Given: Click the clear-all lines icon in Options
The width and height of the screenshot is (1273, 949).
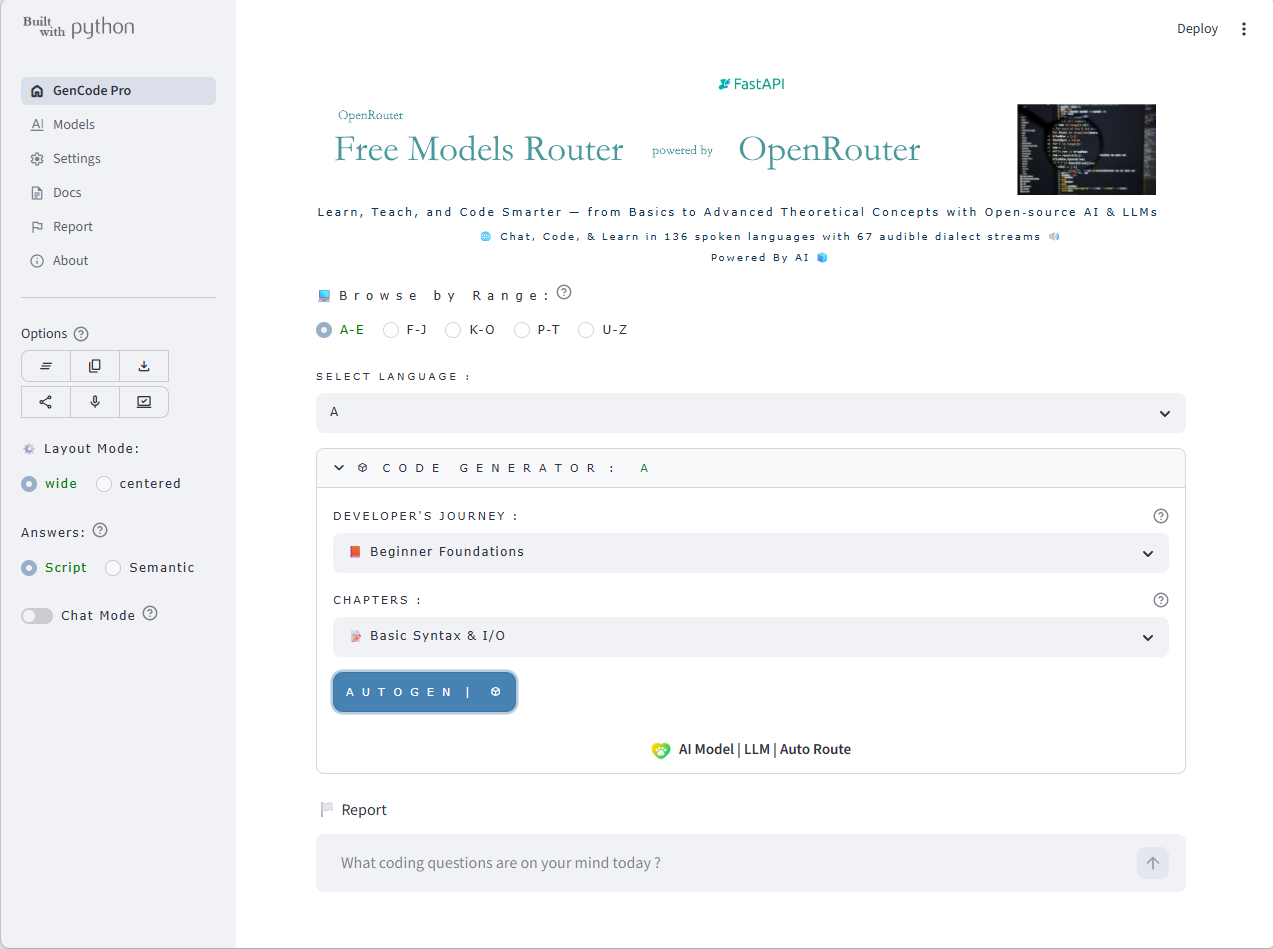Looking at the screenshot, I should click(x=46, y=366).
